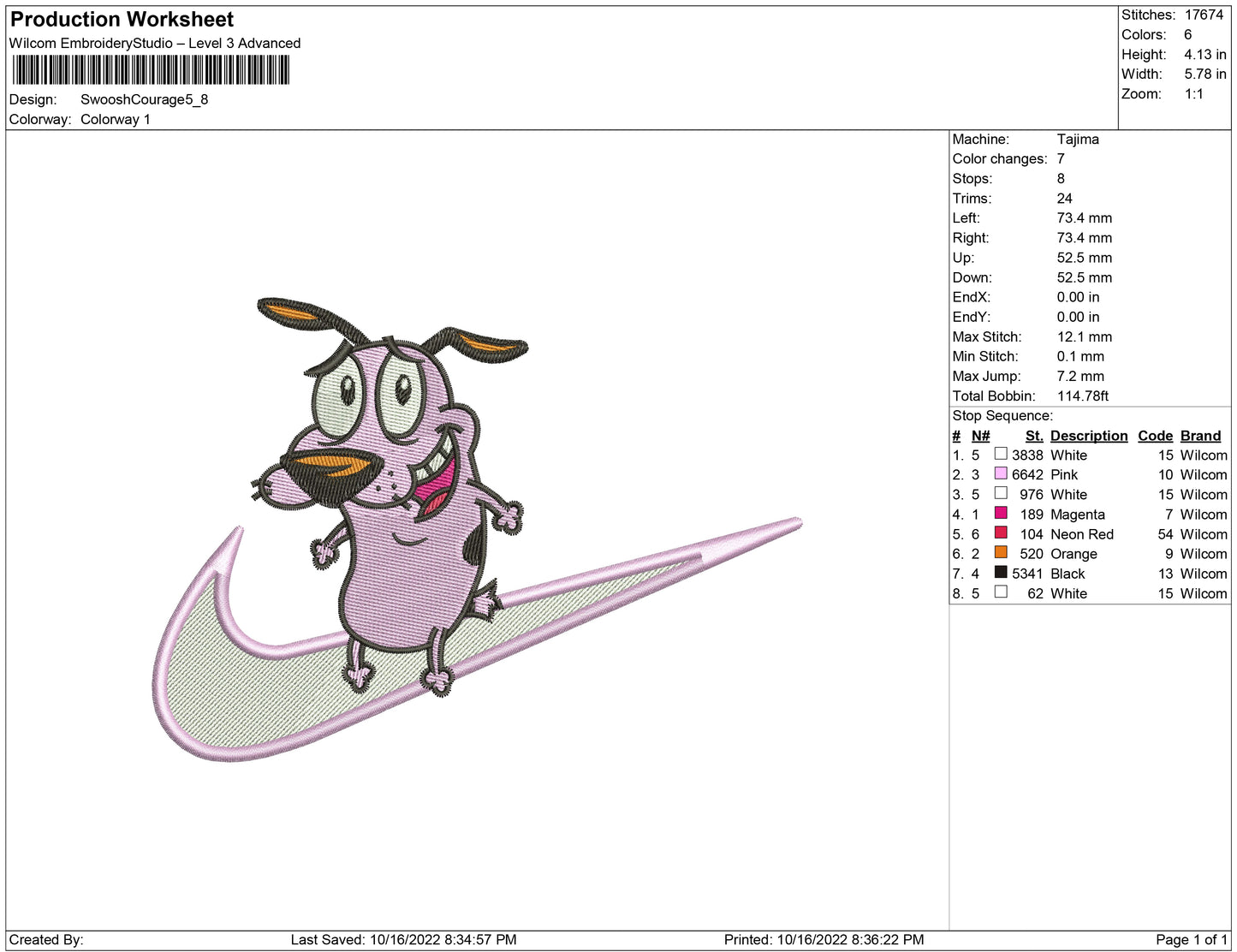Click the Neon Red color swatch
Viewport: 1237px width, 952px height.
[x=1001, y=533]
